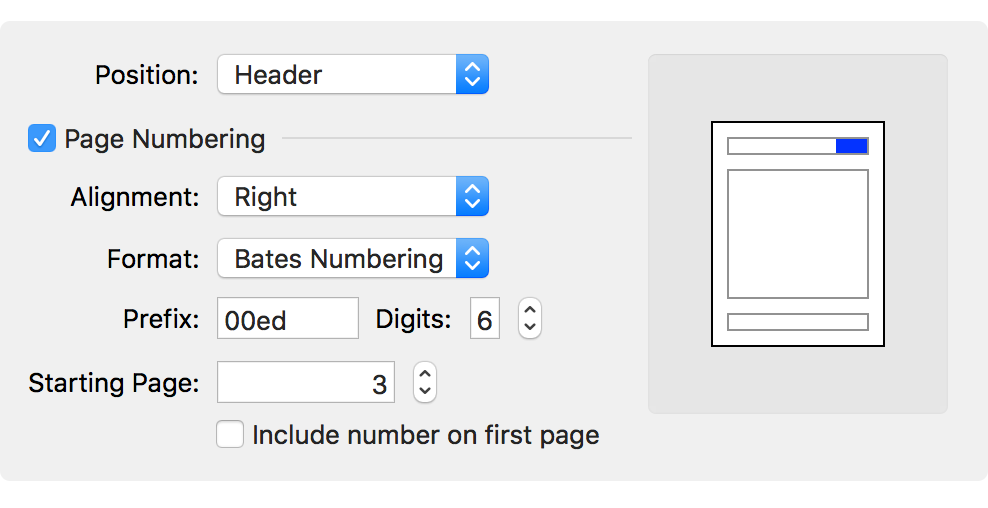This screenshot has height=508, width=988.
Task: Click the blue arrows on the Position popup
Action: [x=472, y=75]
